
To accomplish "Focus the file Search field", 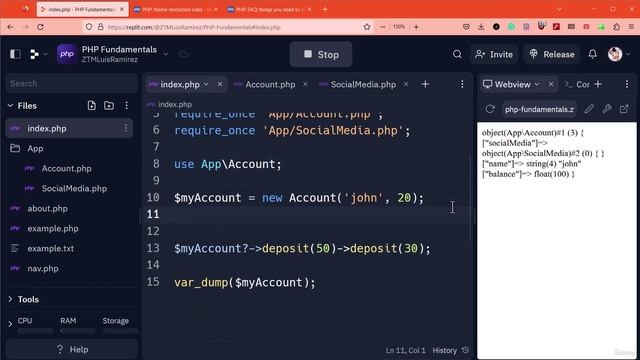I will click(72, 84).
